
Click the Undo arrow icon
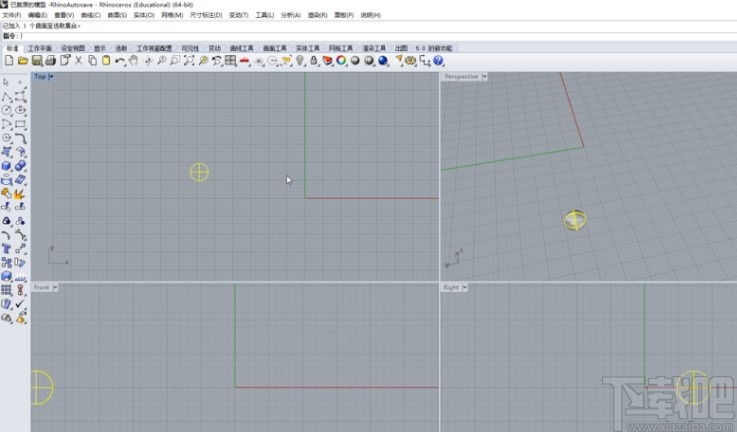coord(120,61)
